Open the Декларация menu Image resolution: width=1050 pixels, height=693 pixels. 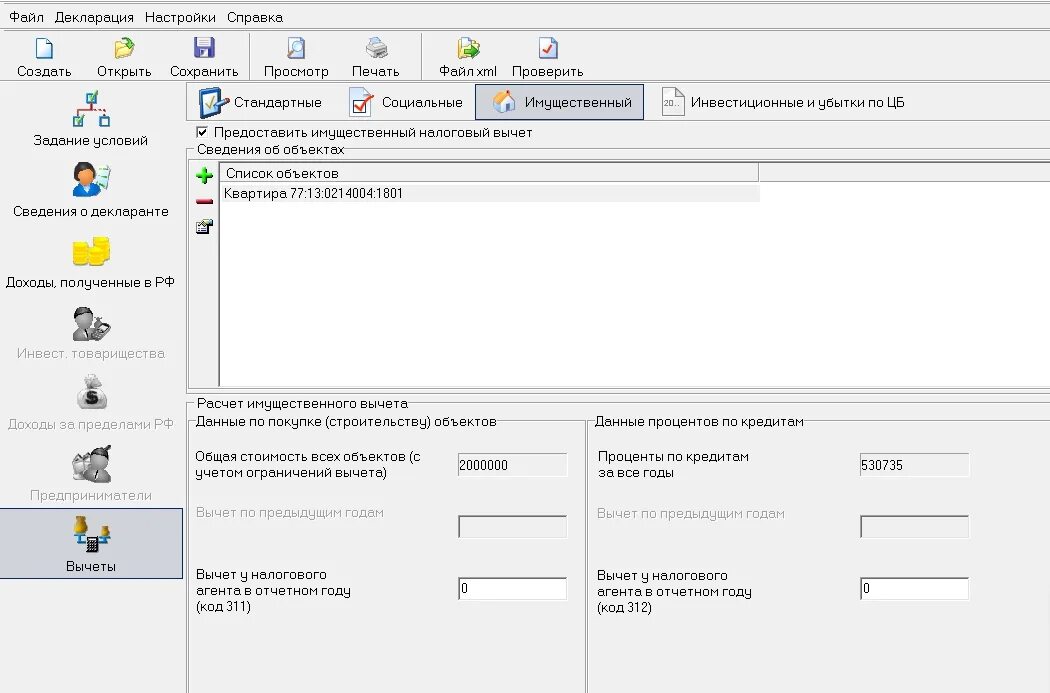click(94, 17)
